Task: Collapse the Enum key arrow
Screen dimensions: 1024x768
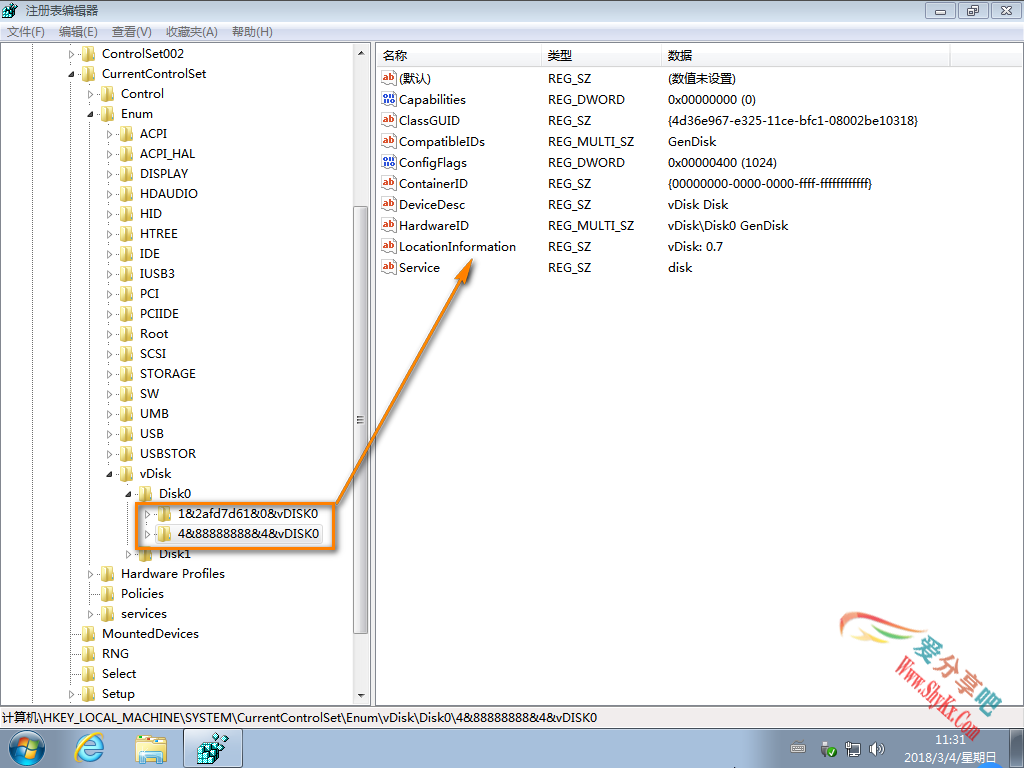Action: click(x=90, y=114)
